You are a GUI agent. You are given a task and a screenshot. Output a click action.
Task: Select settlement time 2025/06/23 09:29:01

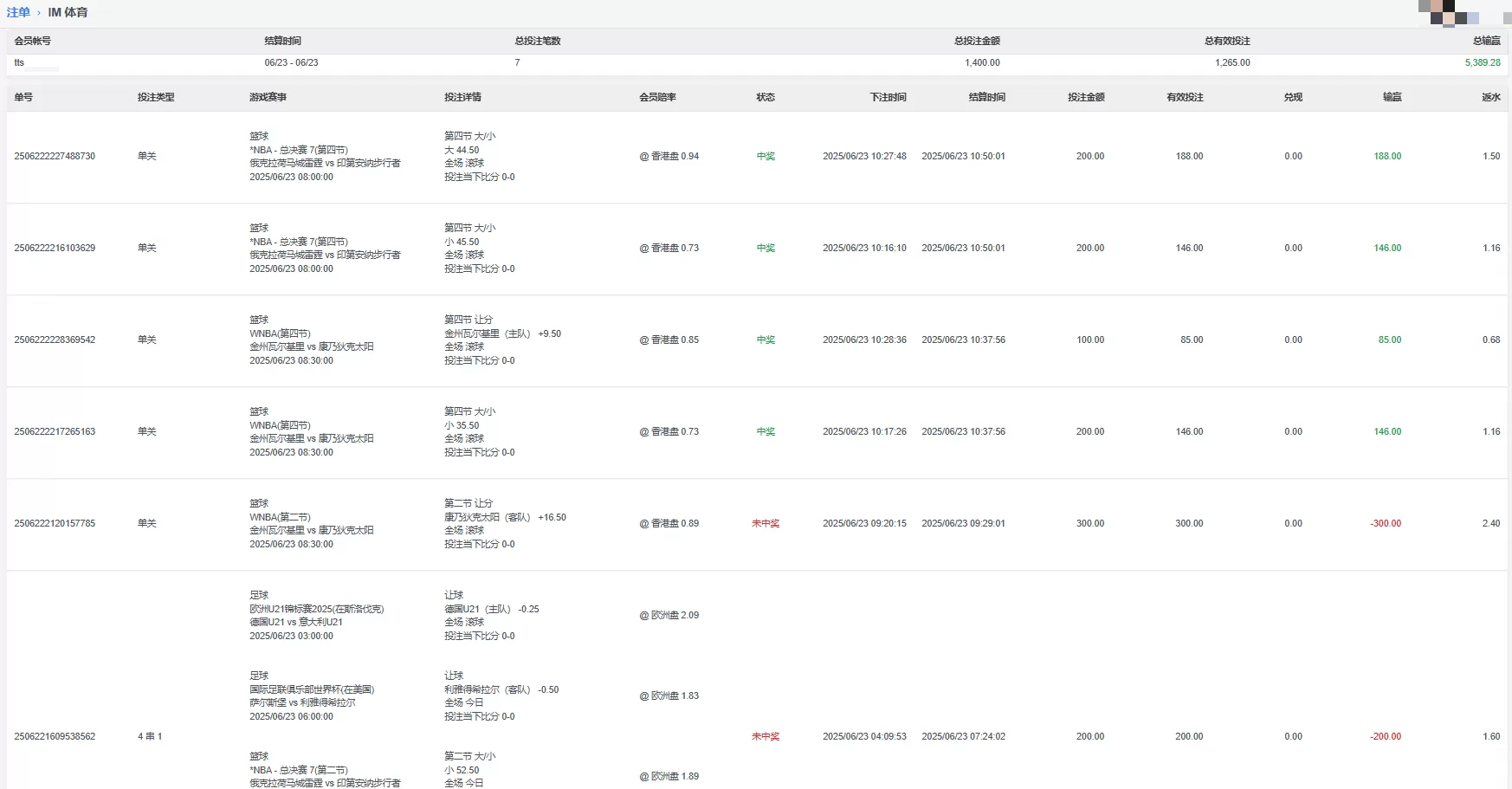pos(963,523)
